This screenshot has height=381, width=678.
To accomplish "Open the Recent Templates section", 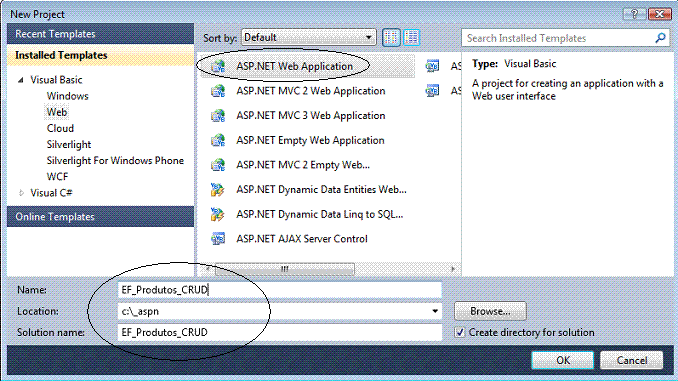I will [x=100, y=34].
